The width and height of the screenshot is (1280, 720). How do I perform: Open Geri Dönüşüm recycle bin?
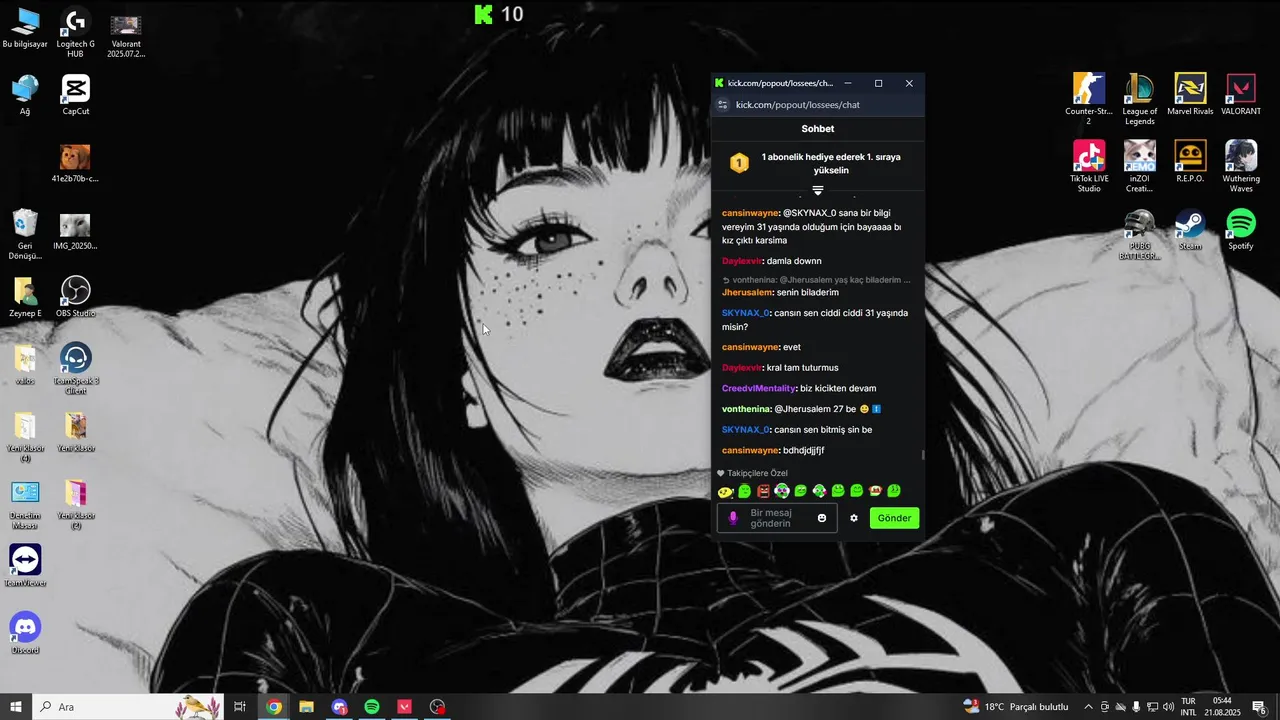25,235
